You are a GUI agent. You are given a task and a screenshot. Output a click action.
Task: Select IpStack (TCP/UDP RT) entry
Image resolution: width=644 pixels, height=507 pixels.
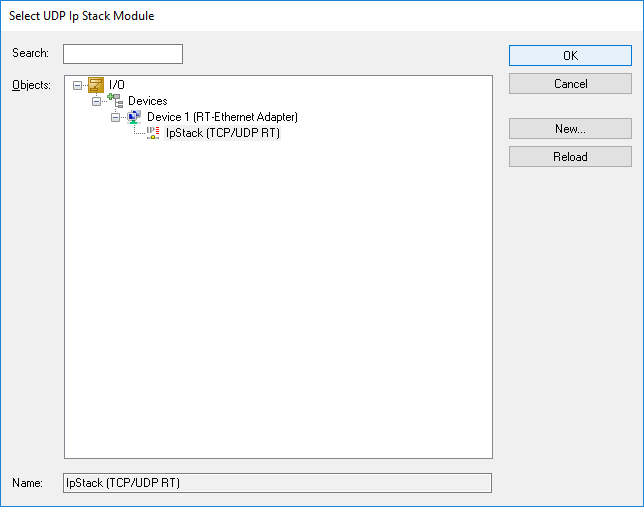223,133
